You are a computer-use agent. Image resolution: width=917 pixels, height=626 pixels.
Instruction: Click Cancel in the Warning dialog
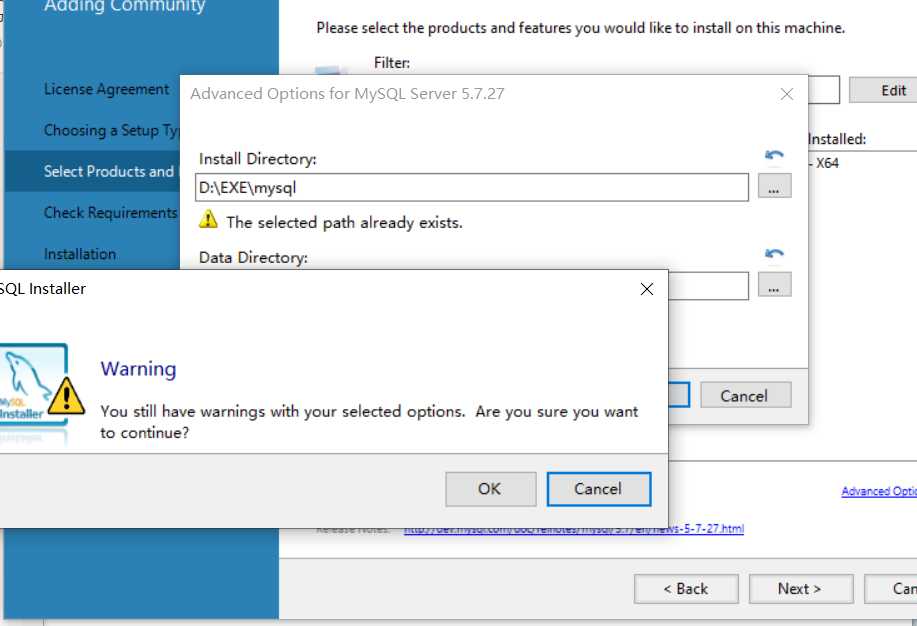[599, 489]
